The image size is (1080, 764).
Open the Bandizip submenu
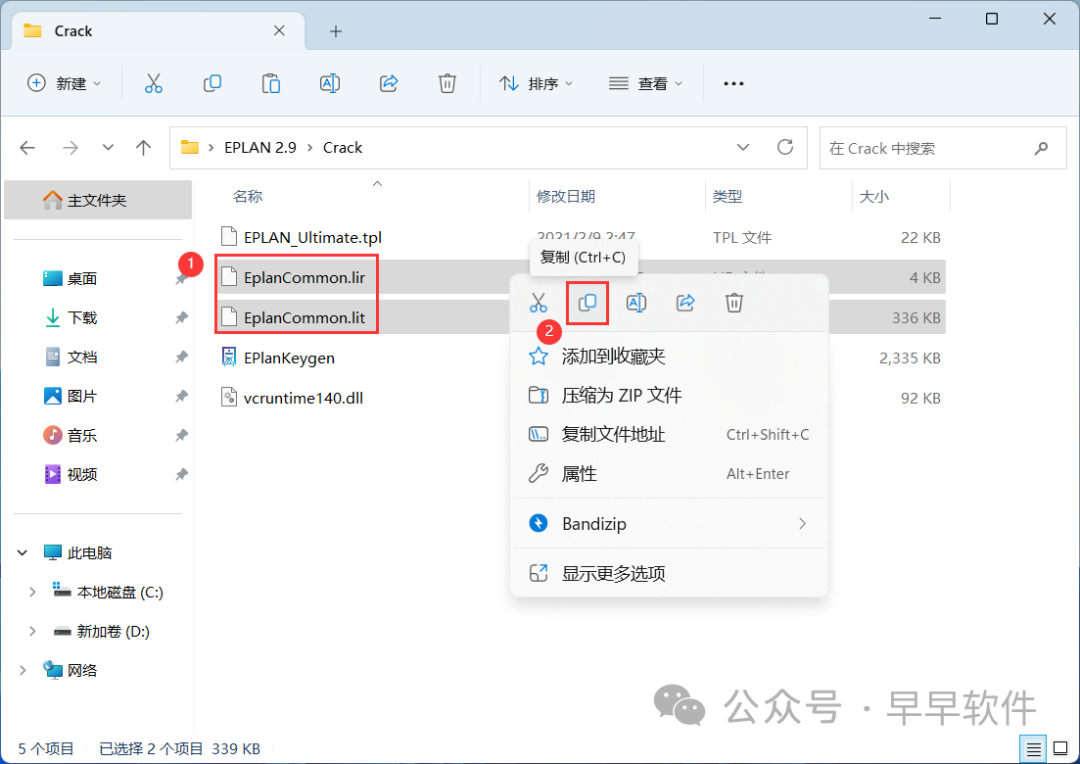(x=668, y=523)
